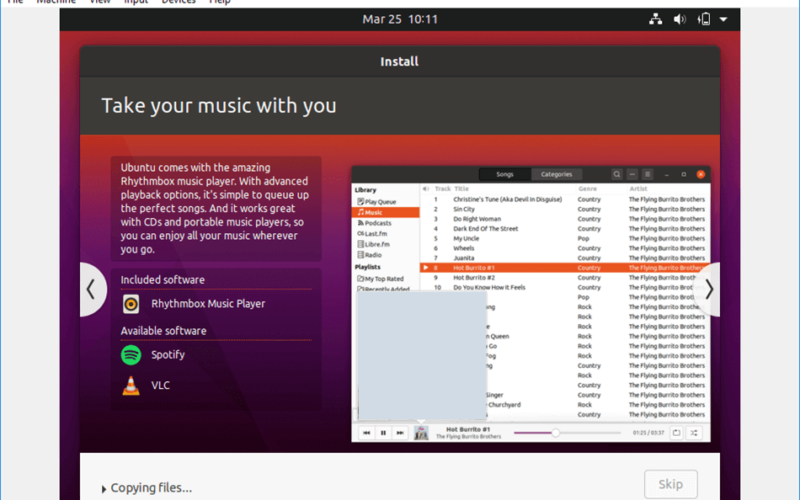
Task: Click the Rhythmbox Music Player label
Action: [208, 304]
